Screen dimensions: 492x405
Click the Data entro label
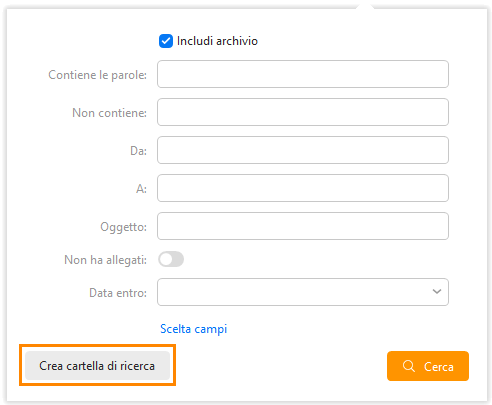(118, 293)
